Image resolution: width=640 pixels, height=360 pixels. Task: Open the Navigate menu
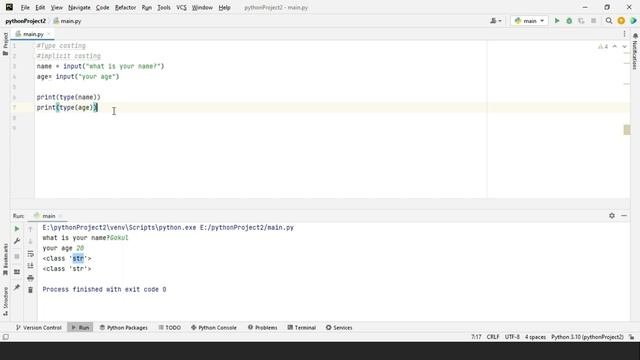79,7
